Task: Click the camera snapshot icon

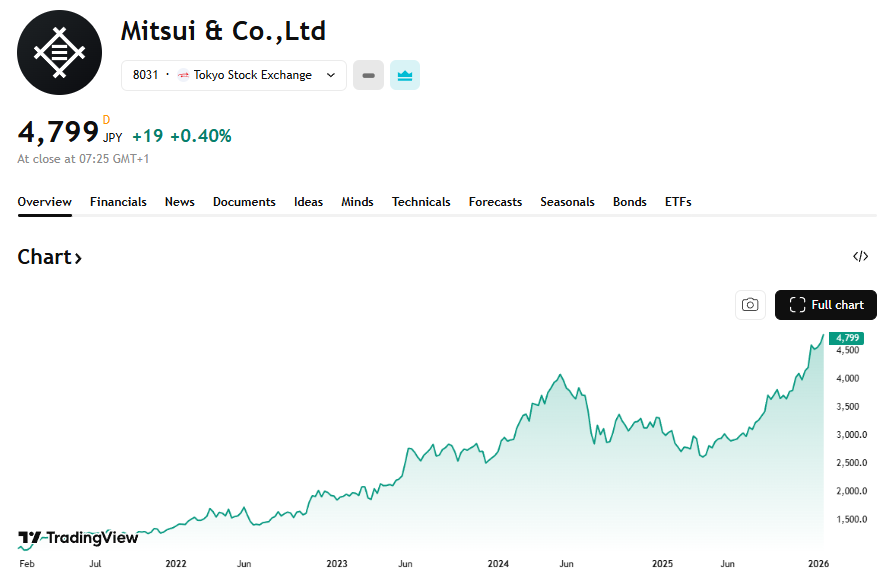Action: pos(750,305)
